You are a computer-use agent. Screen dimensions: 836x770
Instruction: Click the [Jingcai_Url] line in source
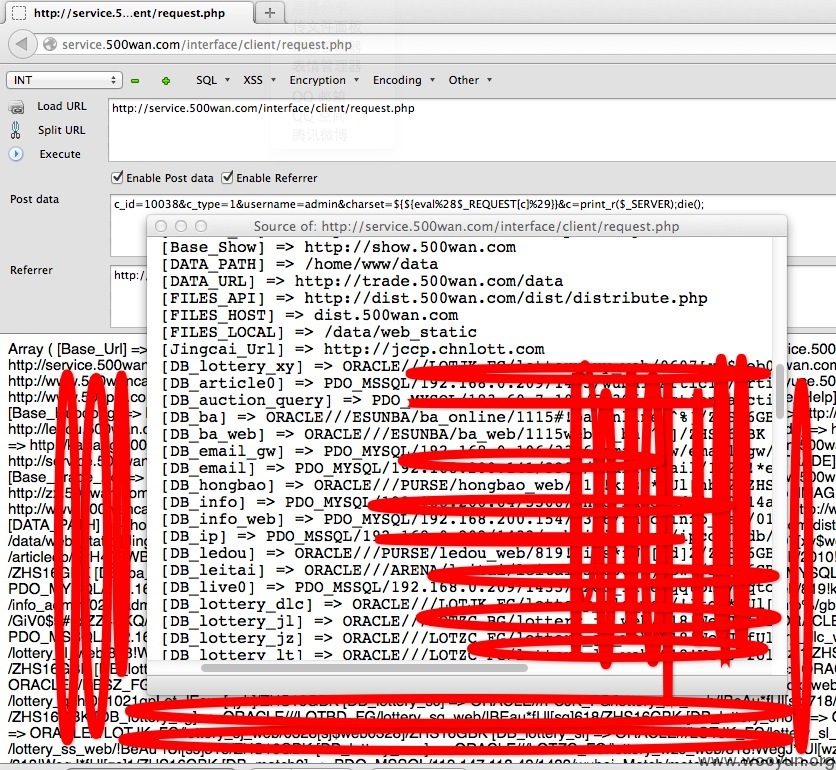pyautogui.click(x=353, y=350)
